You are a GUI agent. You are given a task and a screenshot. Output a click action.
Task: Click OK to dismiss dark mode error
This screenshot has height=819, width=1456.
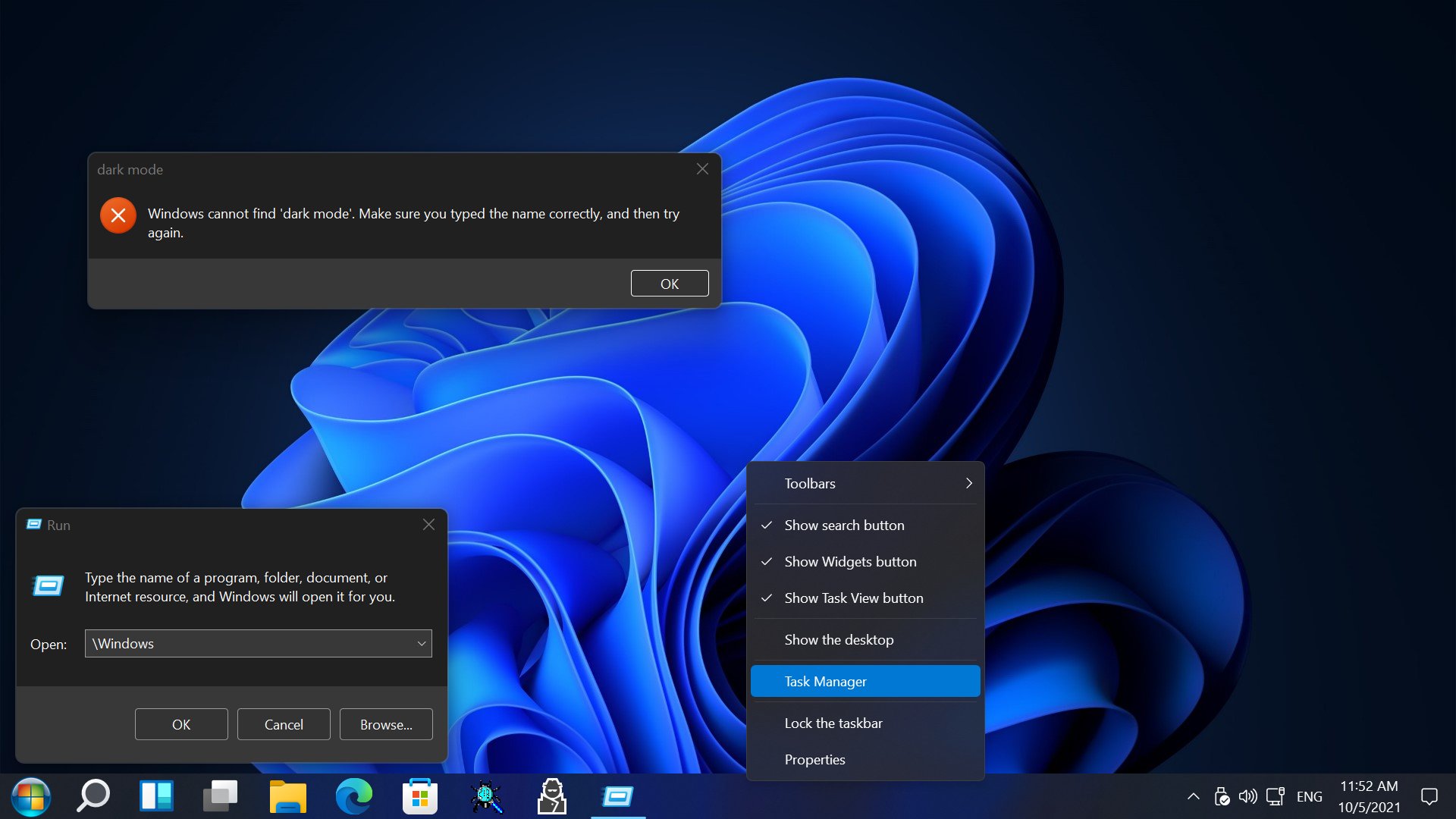[668, 283]
